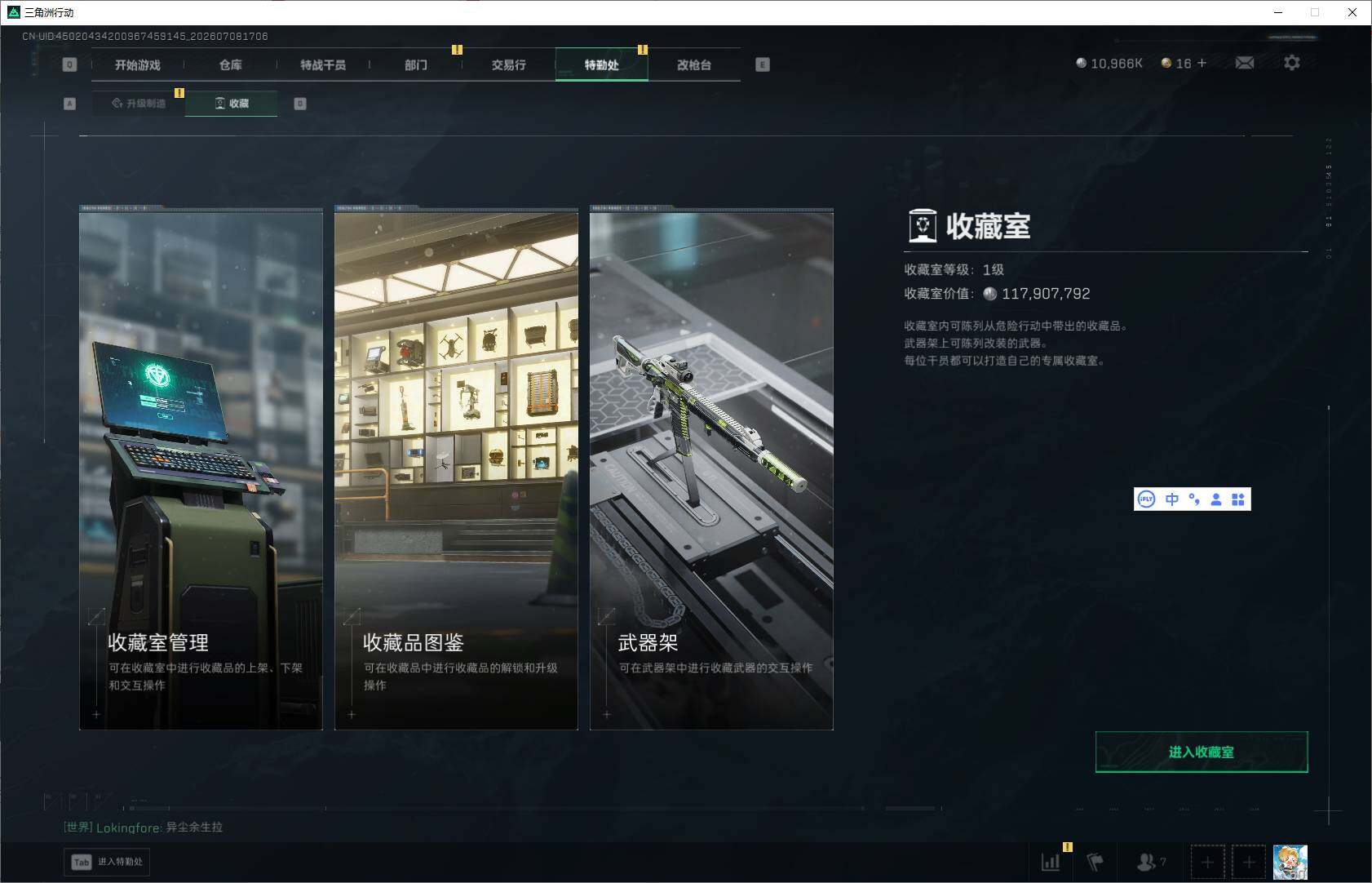Click the first add teammate slot

[1208, 862]
